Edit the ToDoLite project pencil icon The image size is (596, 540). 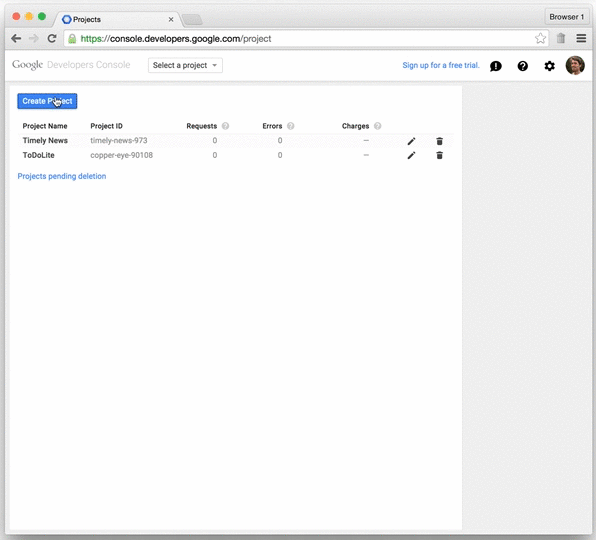(x=411, y=155)
